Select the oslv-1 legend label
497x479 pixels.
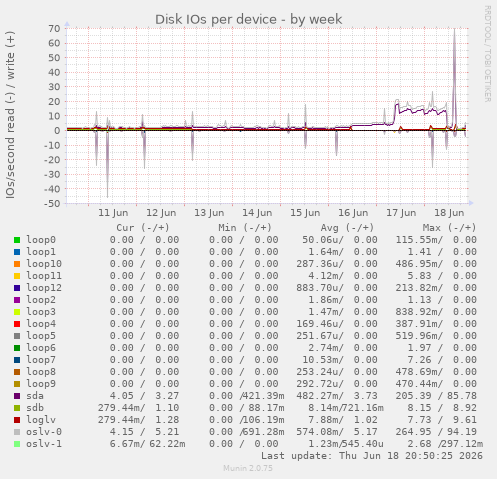pyautogui.click(x=44, y=444)
